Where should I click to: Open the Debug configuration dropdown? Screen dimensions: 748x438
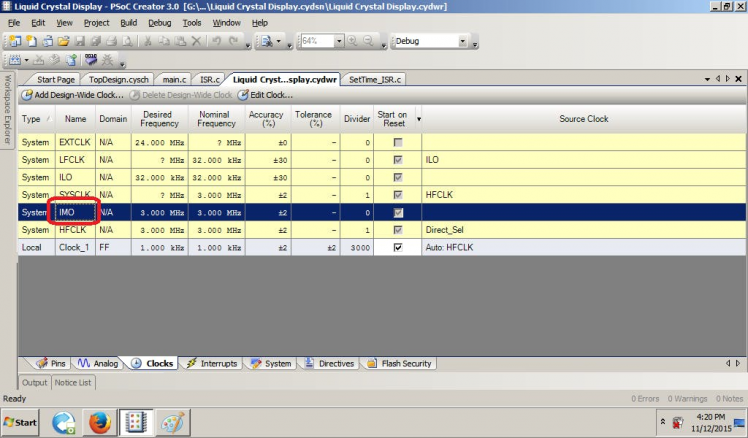462,41
